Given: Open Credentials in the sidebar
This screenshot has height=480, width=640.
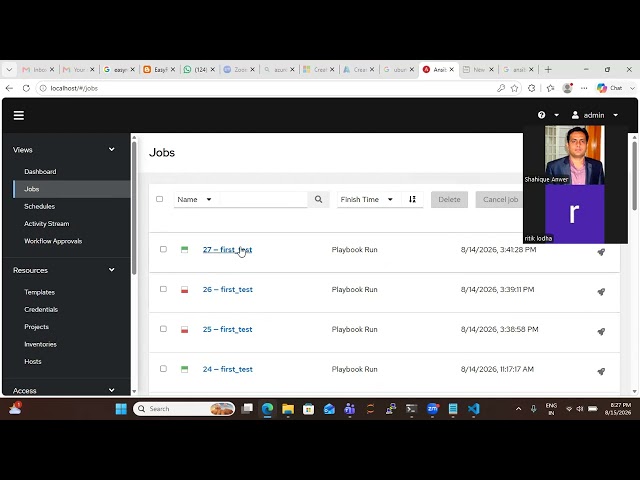Looking at the screenshot, I should [41, 309].
